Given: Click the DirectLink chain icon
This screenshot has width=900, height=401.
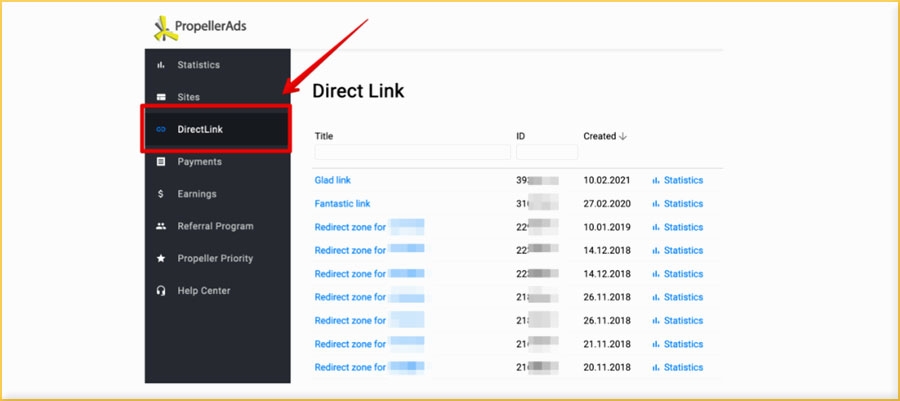Looking at the screenshot, I should (x=160, y=129).
